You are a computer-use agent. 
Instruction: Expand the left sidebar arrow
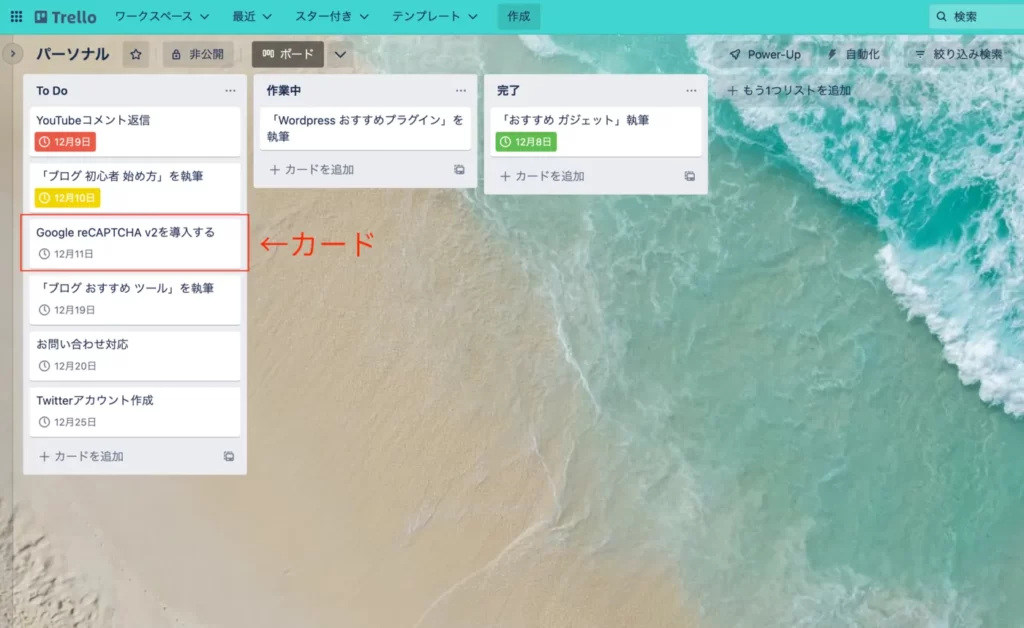(12, 54)
